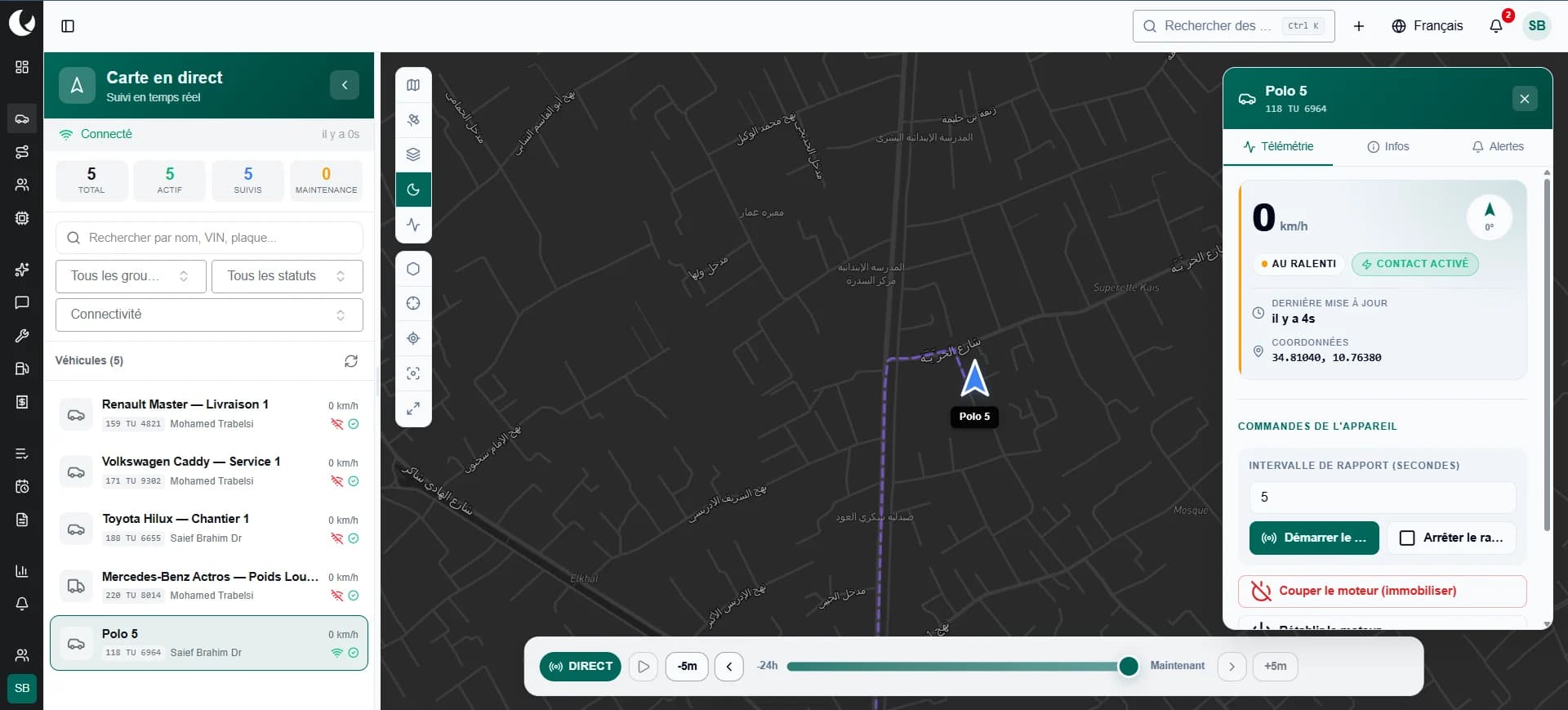Image resolution: width=1568 pixels, height=710 pixels.
Task: Filter by the ACTIF vehicles card
Action: [170, 181]
